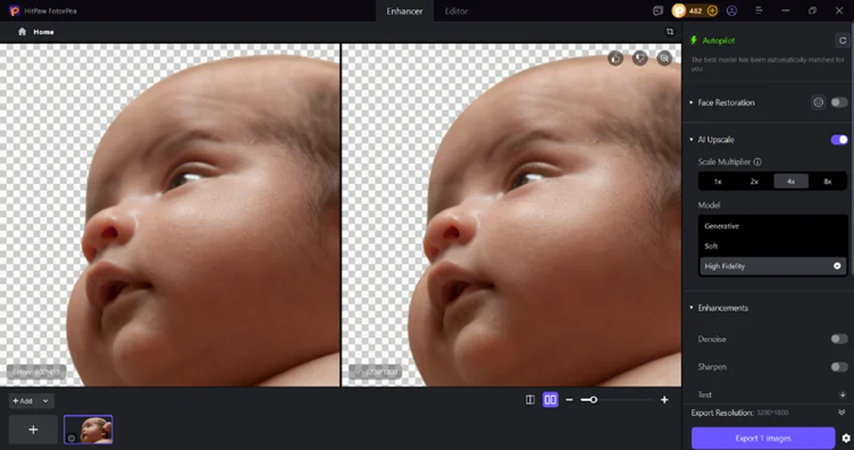The image size is (854, 450).
Task: Click the zoom slider handle
Action: tap(593, 400)
